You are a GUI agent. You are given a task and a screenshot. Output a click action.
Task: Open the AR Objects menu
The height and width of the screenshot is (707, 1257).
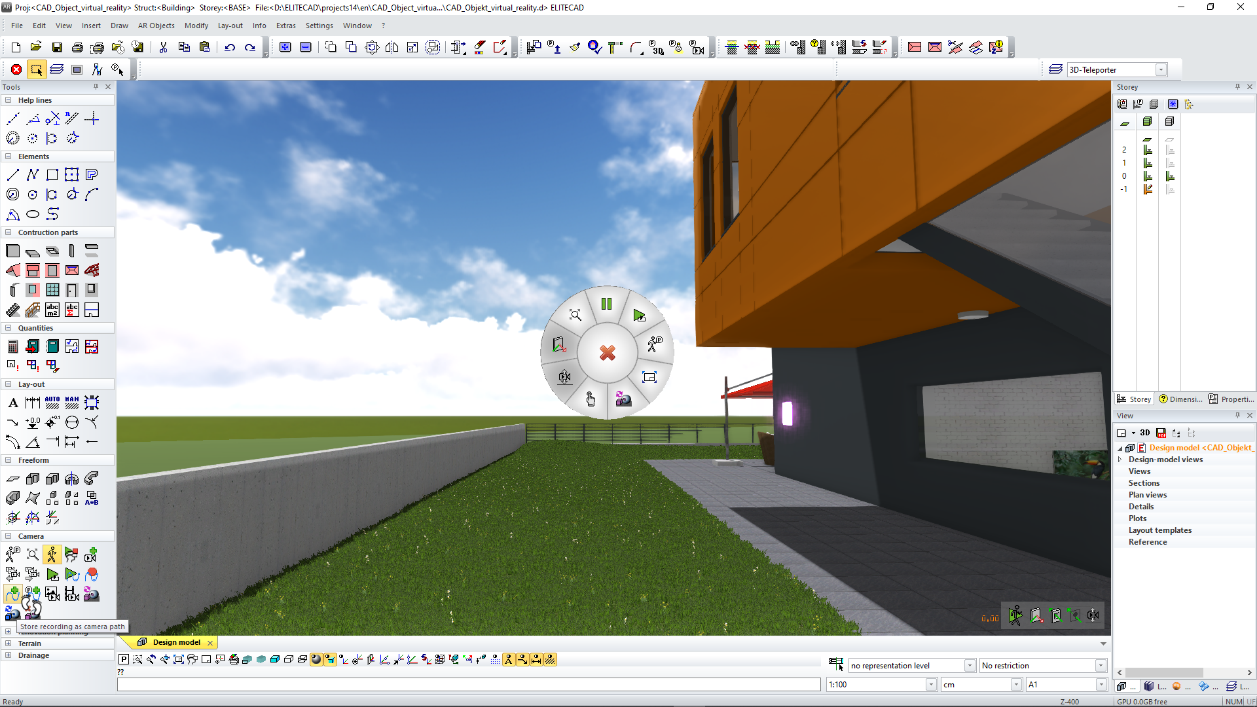pos(157,25)
